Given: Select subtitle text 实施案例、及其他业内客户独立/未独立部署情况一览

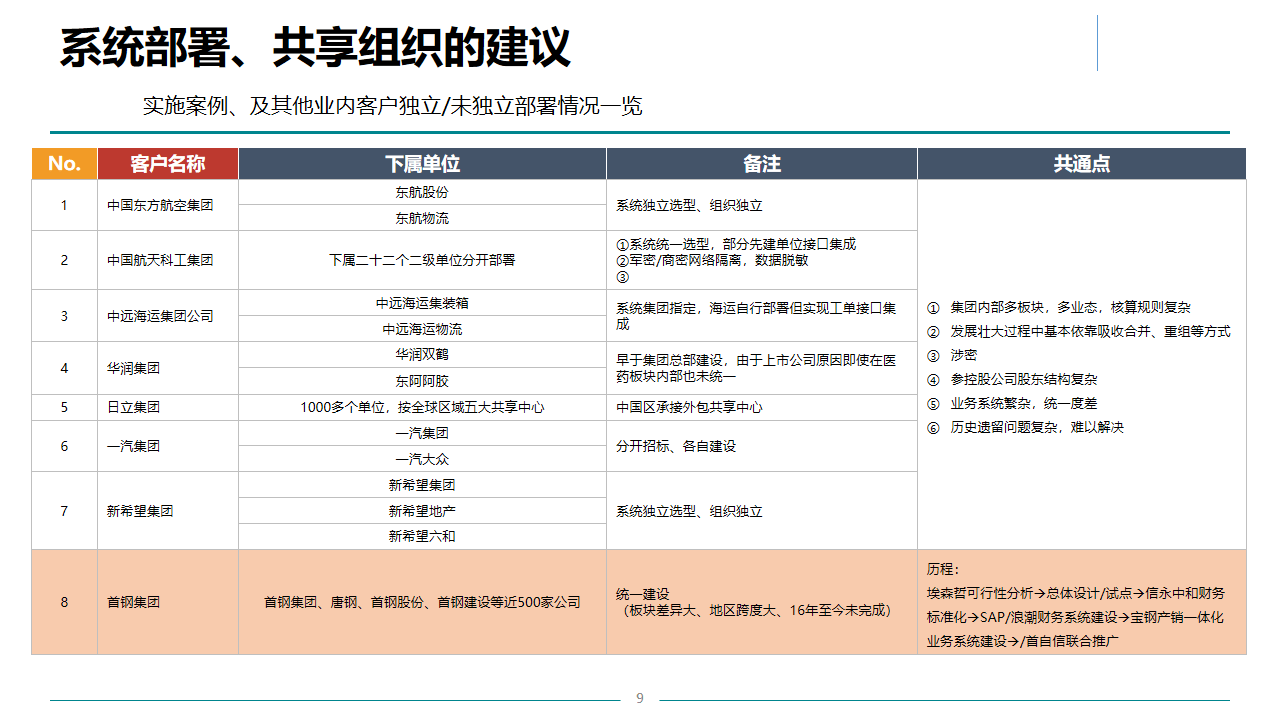Looking at the screenshot, I should click(392, 106).
